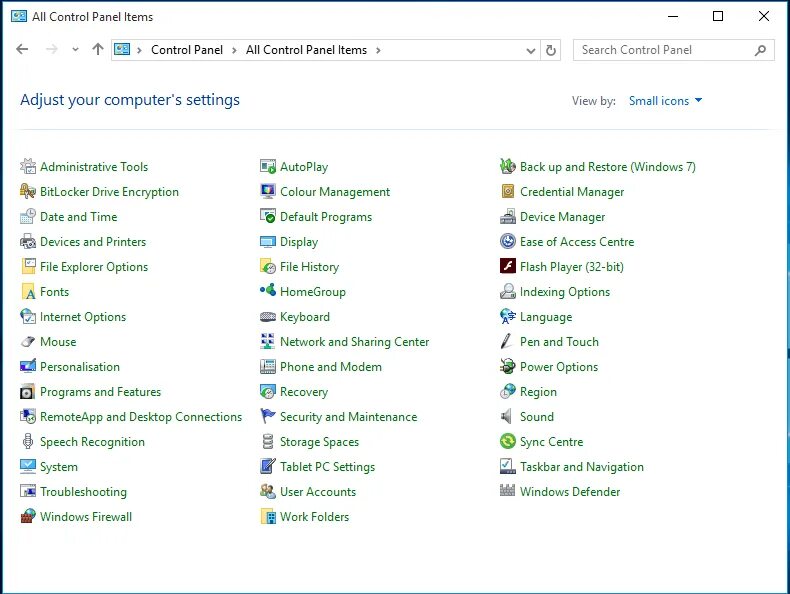Open the Programs and Features link
Image resolution: width=790 pixels, height=594 pixels.
pyautogui.click(x=101, y=392)
